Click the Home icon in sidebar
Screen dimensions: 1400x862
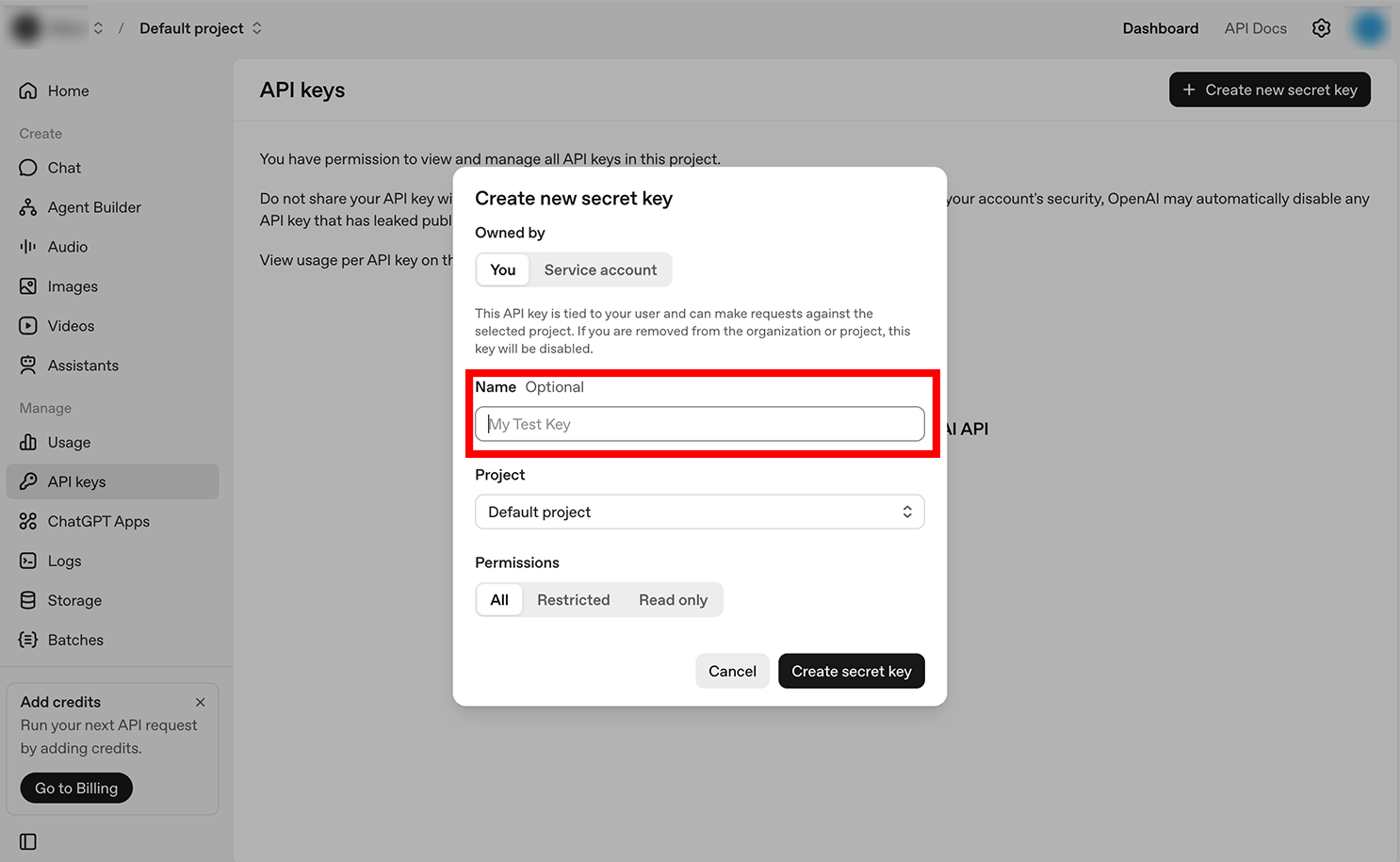click(x=28, y=91)
